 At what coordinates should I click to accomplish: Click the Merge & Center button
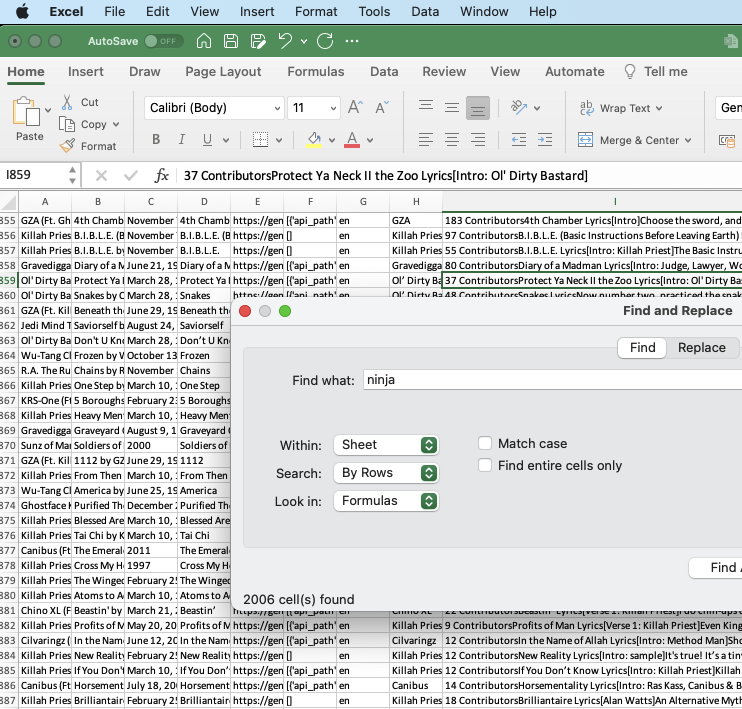[634, 141]
